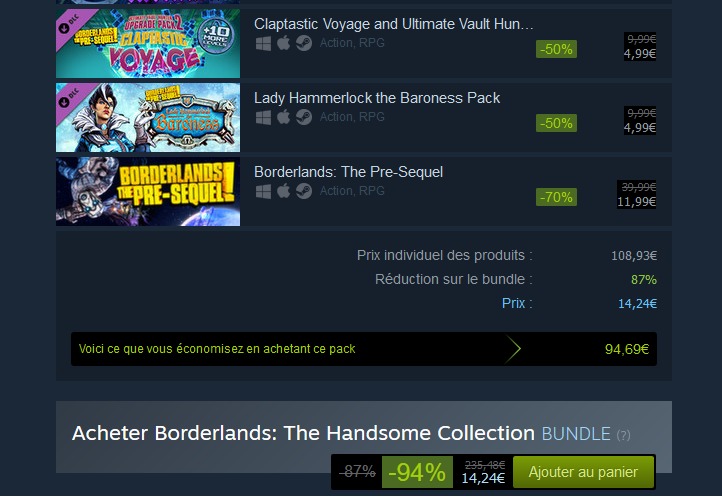Image resolution: width=722 pixels, height=497 pixels.
Task: Click the -94% bundle discount badge
Action: pos(417,472)
